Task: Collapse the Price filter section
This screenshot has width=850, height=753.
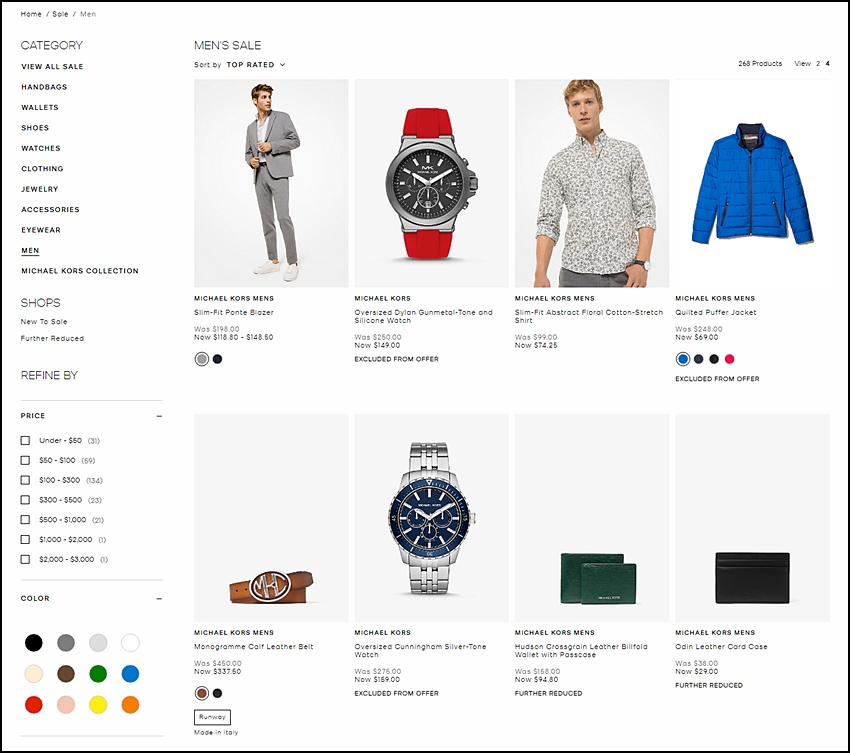Action: 159,416
